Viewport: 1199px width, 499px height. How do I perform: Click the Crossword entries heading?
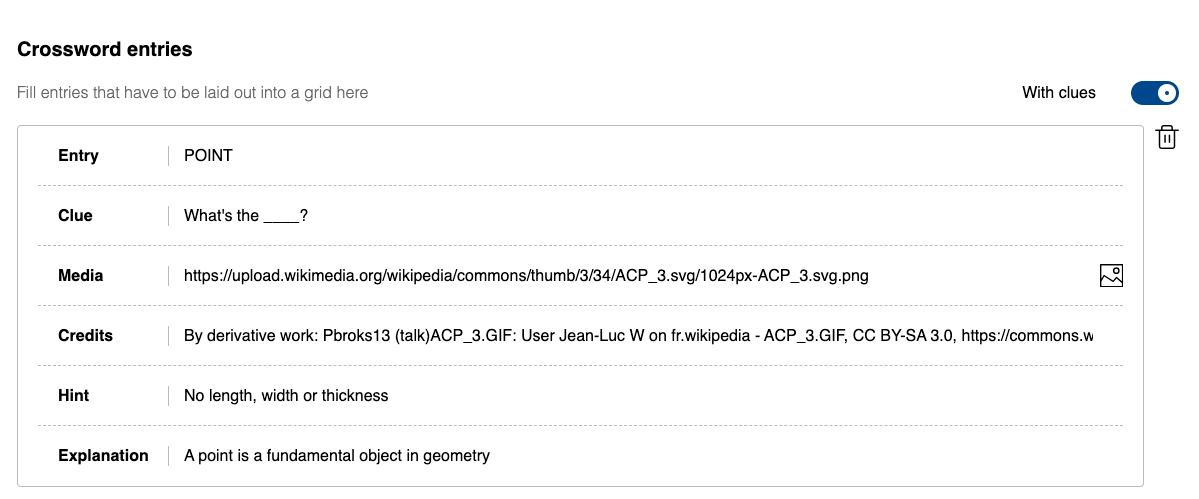click(105, 50)
